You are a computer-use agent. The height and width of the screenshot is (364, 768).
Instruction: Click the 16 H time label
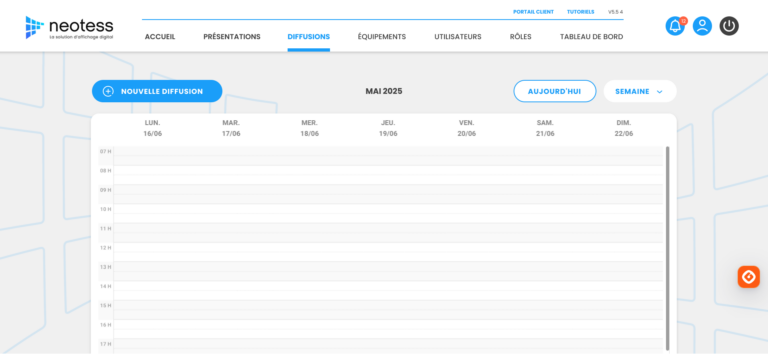pyautogui.click(x=105, y=325)
